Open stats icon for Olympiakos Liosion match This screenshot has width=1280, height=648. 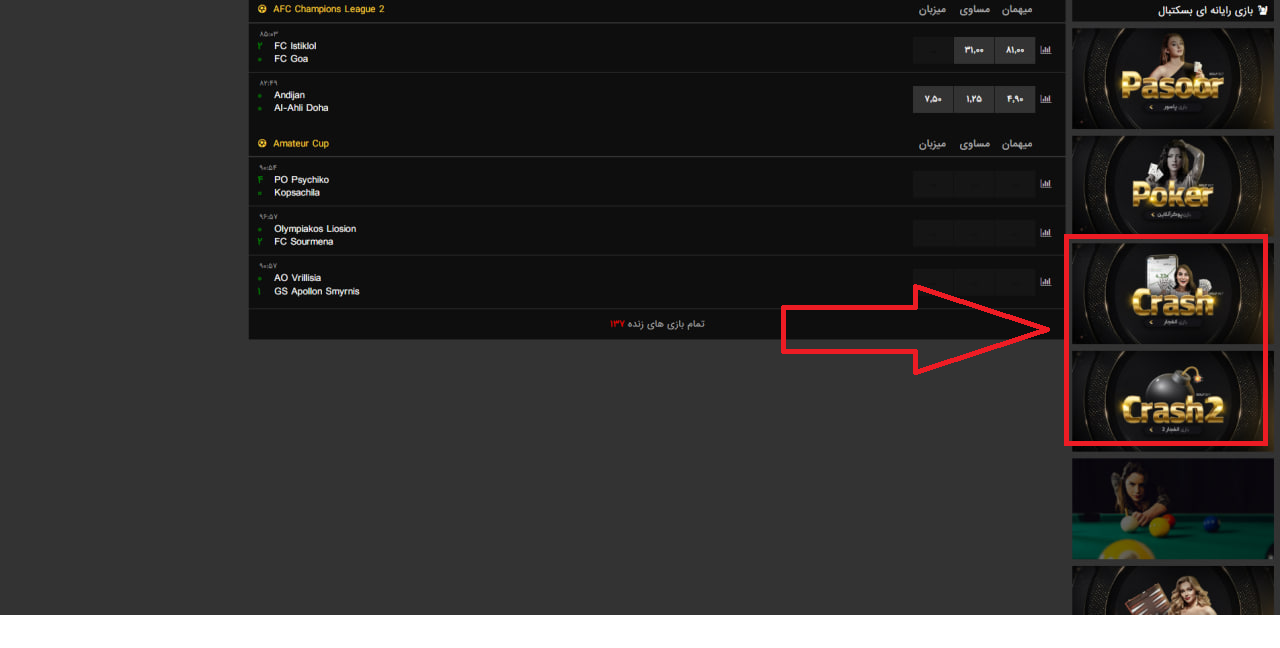1046,233
